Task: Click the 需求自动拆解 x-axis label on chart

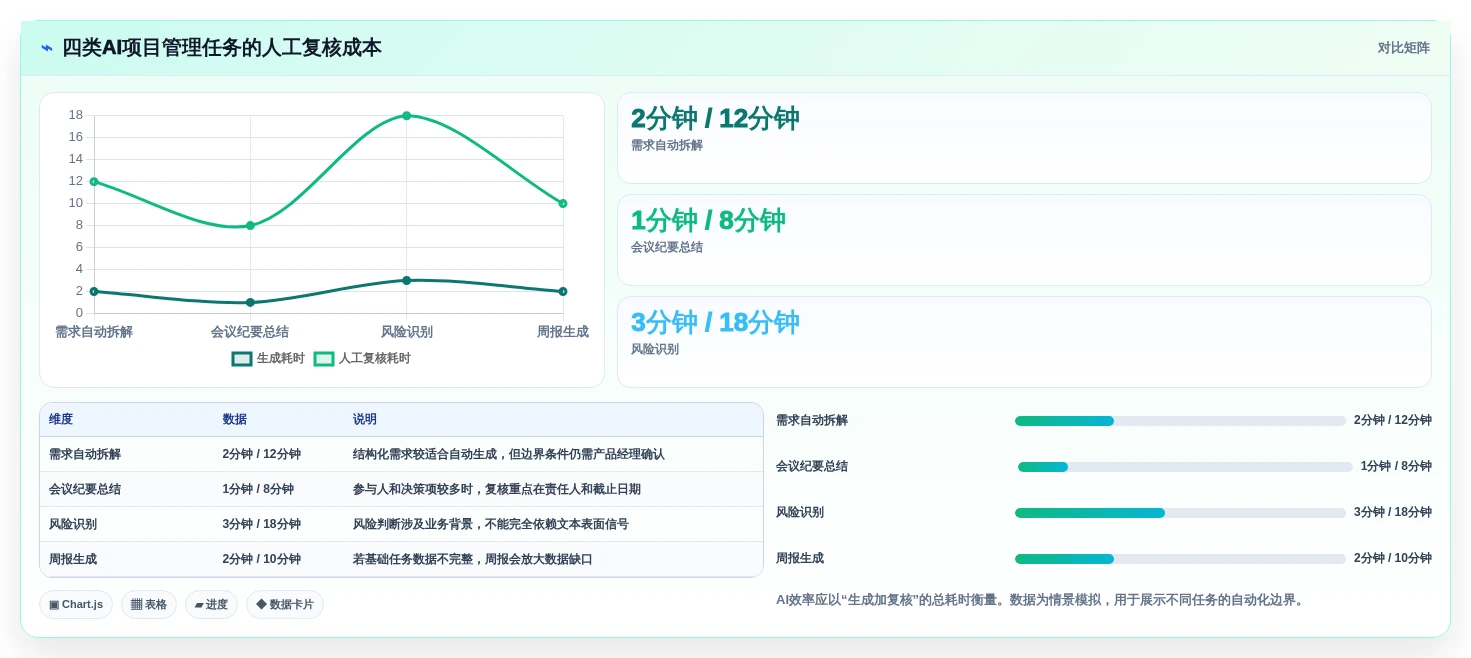Action: pos(94,332)
